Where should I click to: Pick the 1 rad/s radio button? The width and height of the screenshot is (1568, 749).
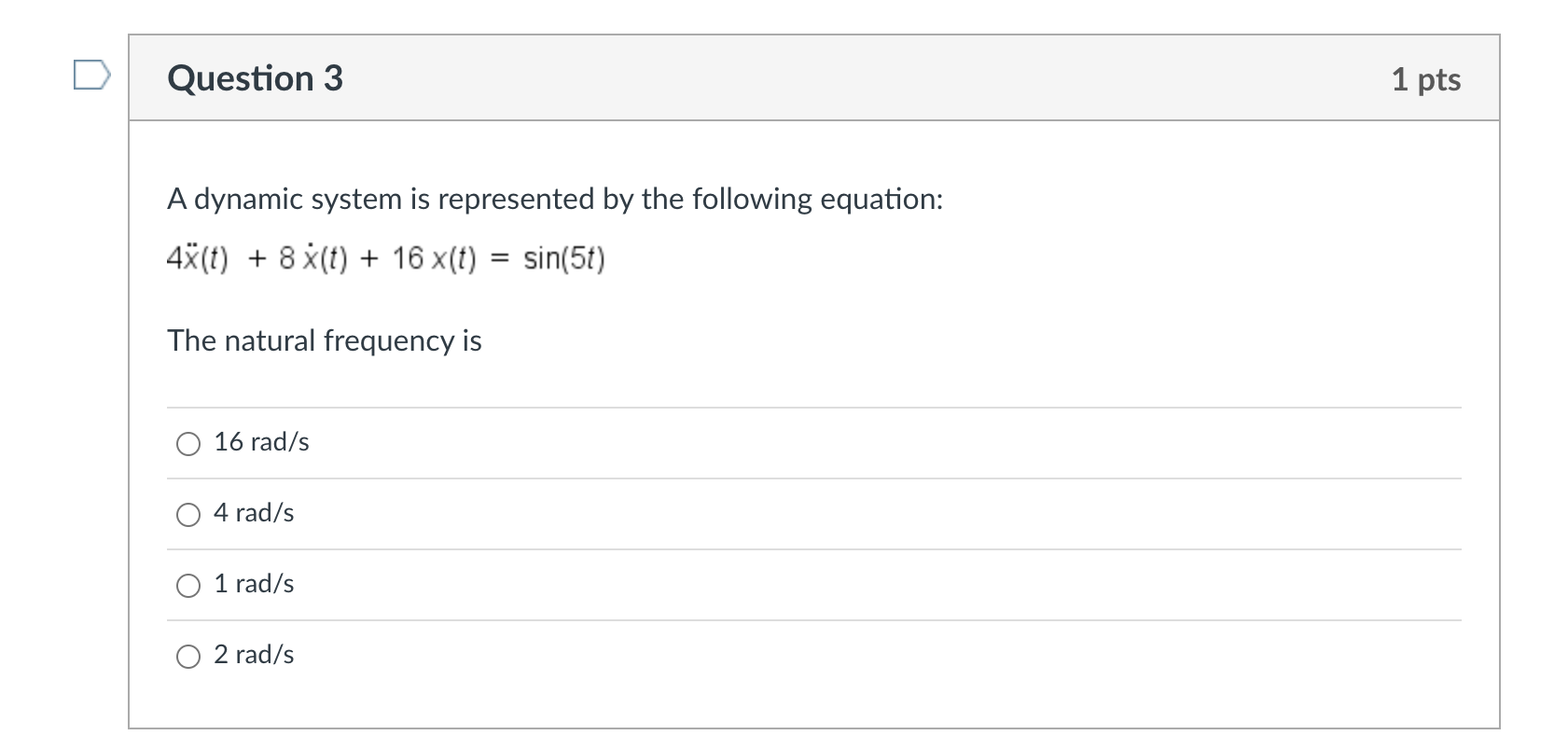pos(188,586)
